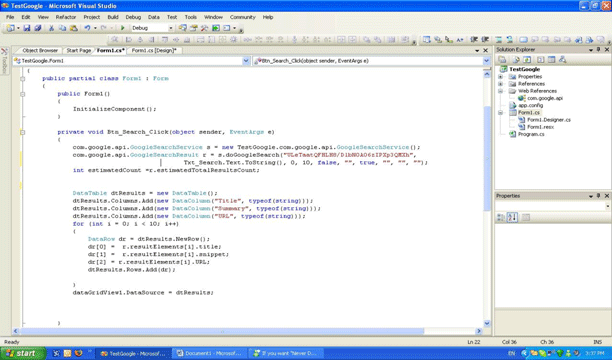Open the Toolbox icon with crossed tools
612x360 pixels.
(205, 28)
